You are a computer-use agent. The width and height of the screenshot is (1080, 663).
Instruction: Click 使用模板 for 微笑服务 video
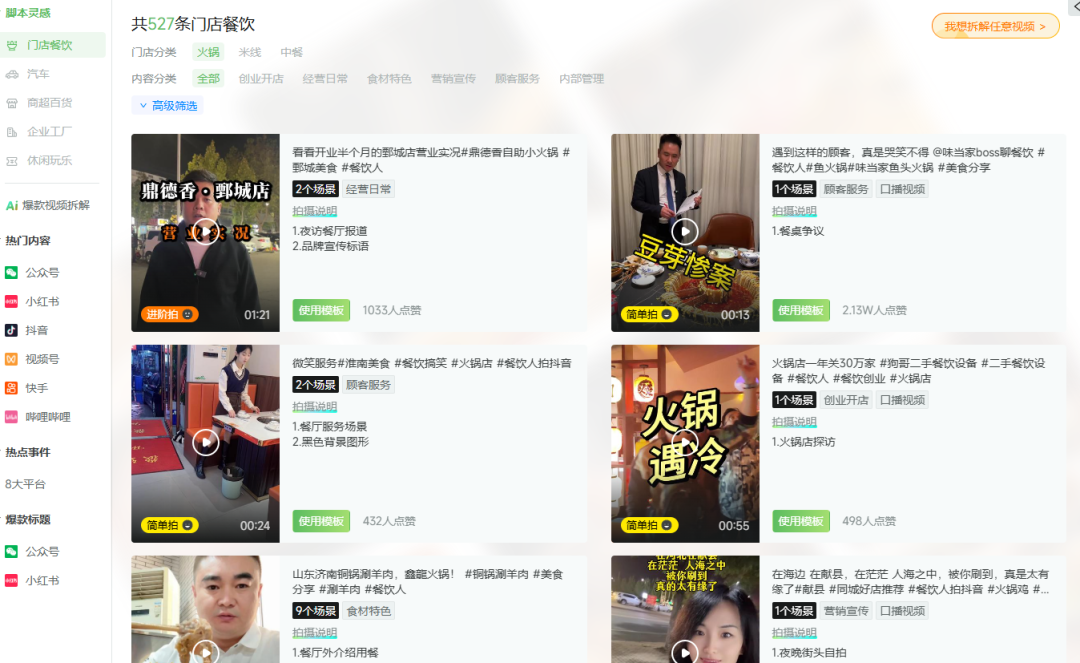(321, 521)
